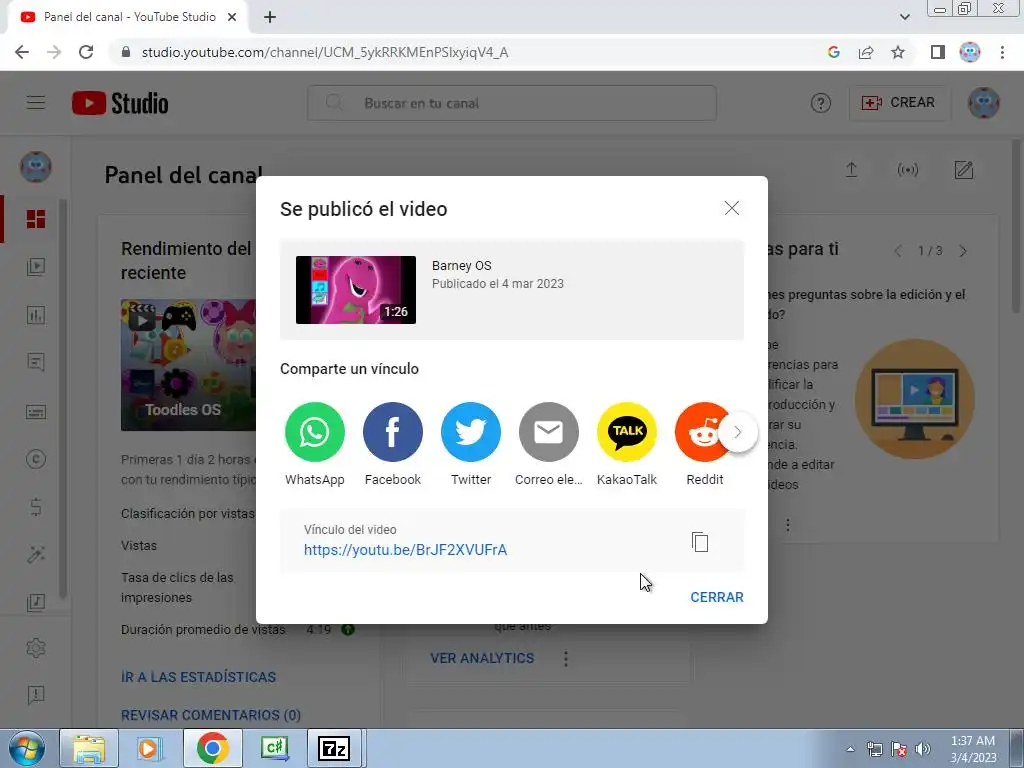This screenshot has width=1024, height=768.
Task: Click IR A LAS ESTADÍSTICAS link
Action: 199,677
